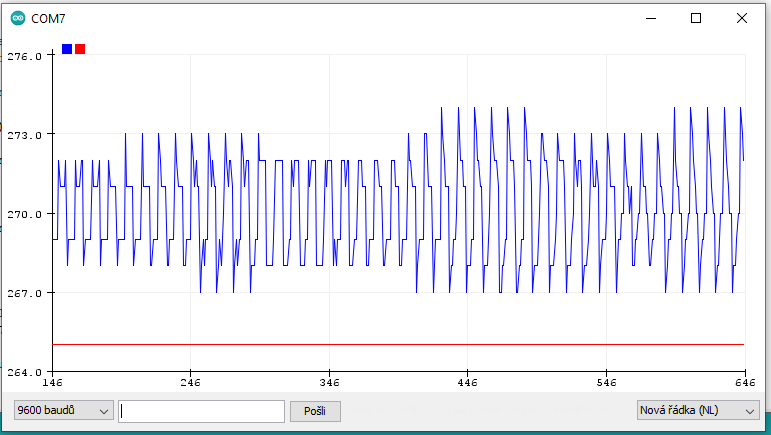771x435 pixels.
Task: Close the COM7 serial plotter window
Action: coord(742,18)
